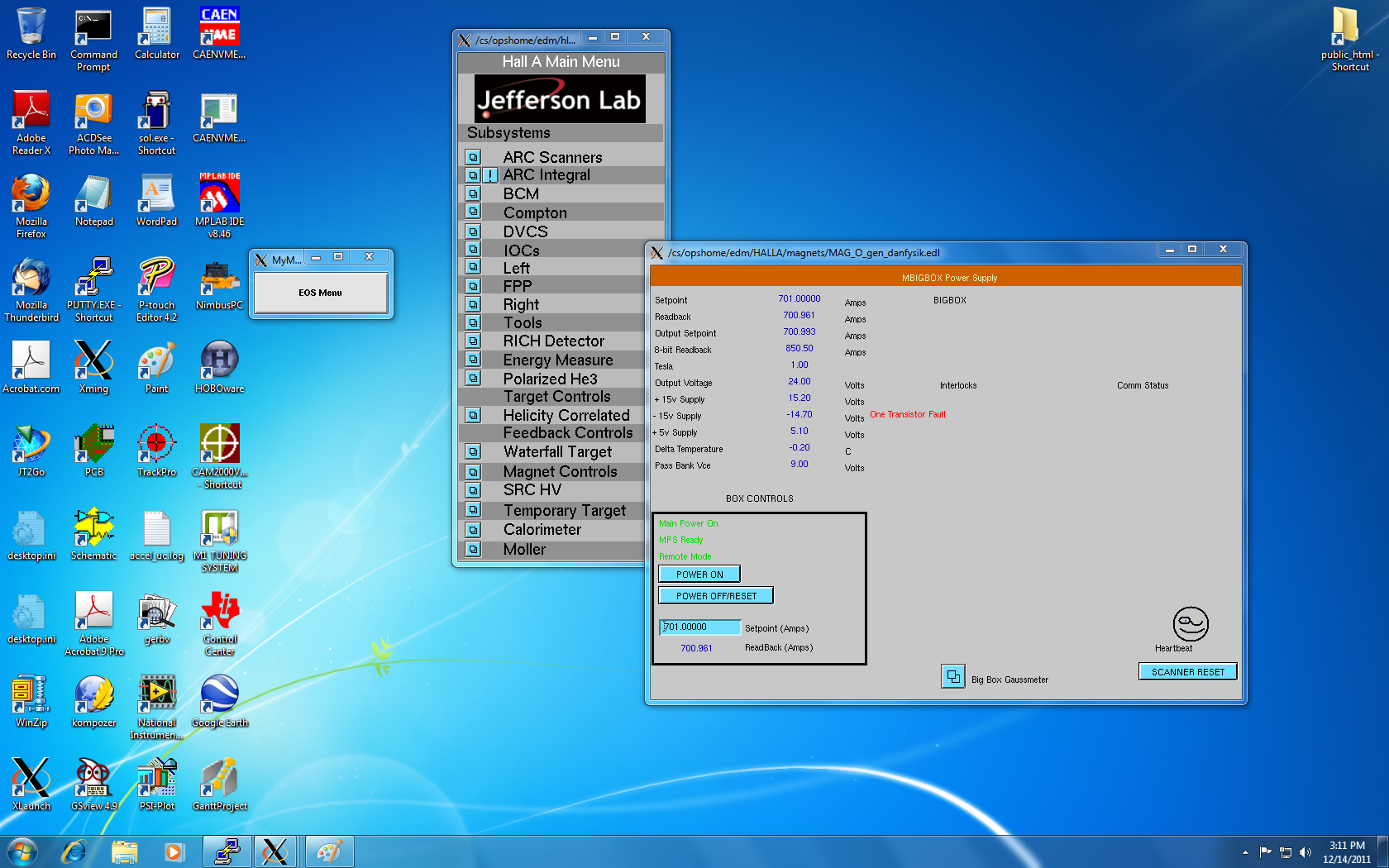
Task: Select the Google Earth desktop icon
Action: pos(219,702)
